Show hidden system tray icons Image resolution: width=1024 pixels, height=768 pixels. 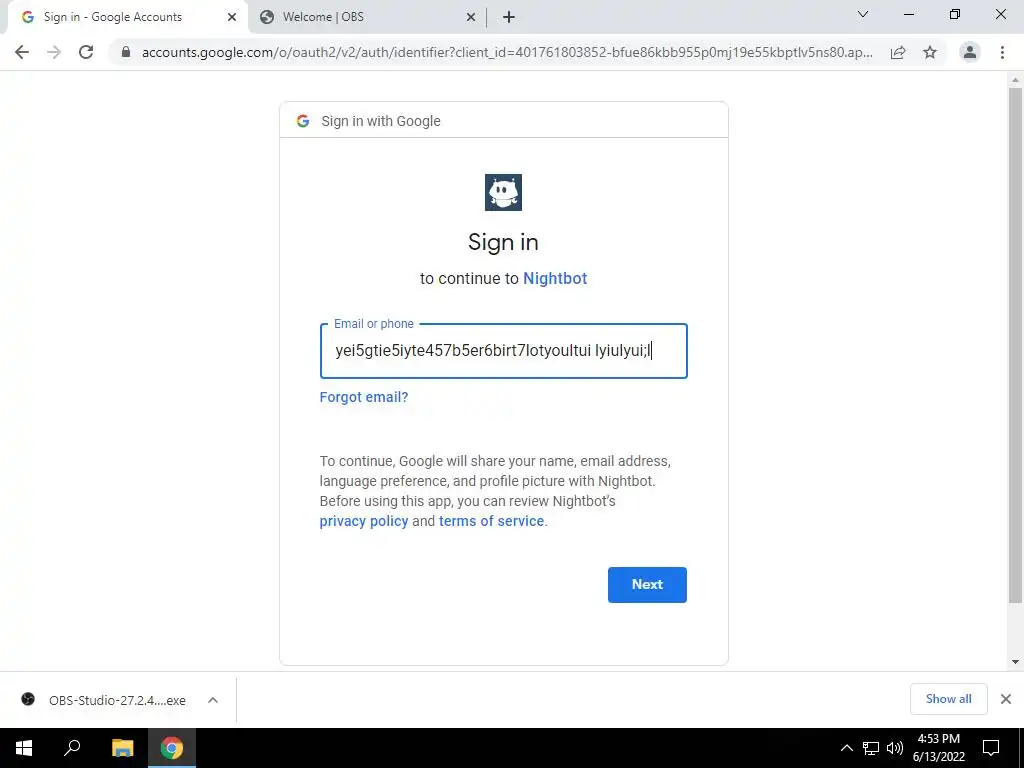pyautogui.click(x=846, y=748)
